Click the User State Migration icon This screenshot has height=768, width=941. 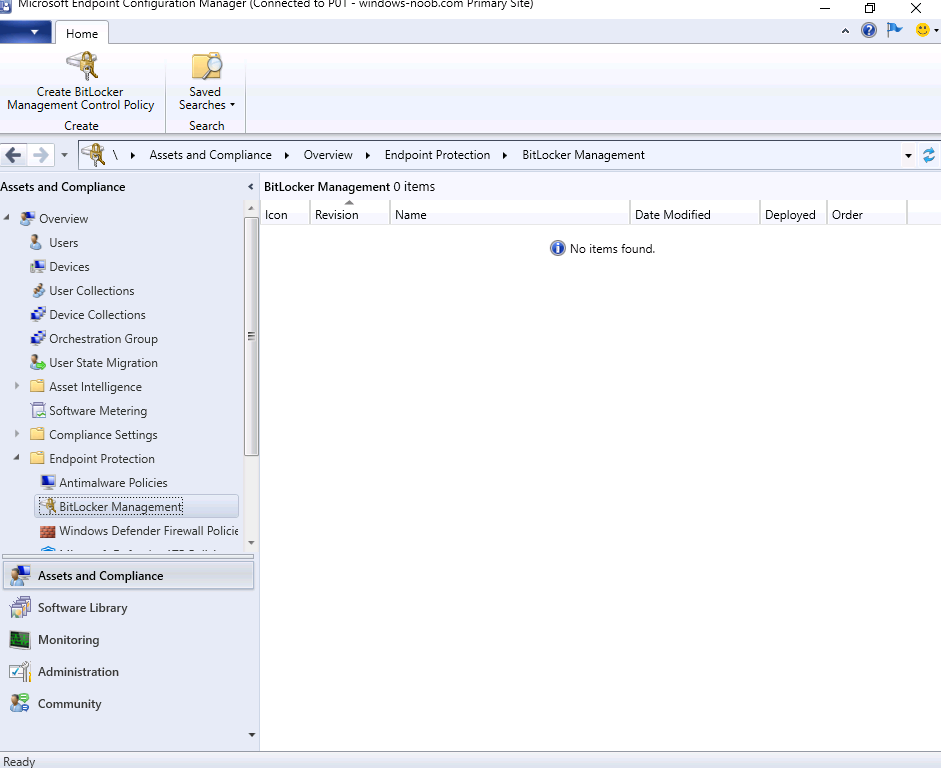(x=38, y=362)
